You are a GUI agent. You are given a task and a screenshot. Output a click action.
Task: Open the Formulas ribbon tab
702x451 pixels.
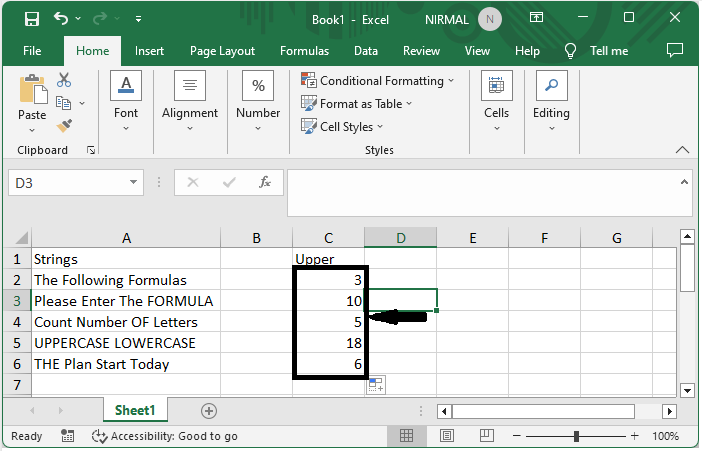coord(304,51)
